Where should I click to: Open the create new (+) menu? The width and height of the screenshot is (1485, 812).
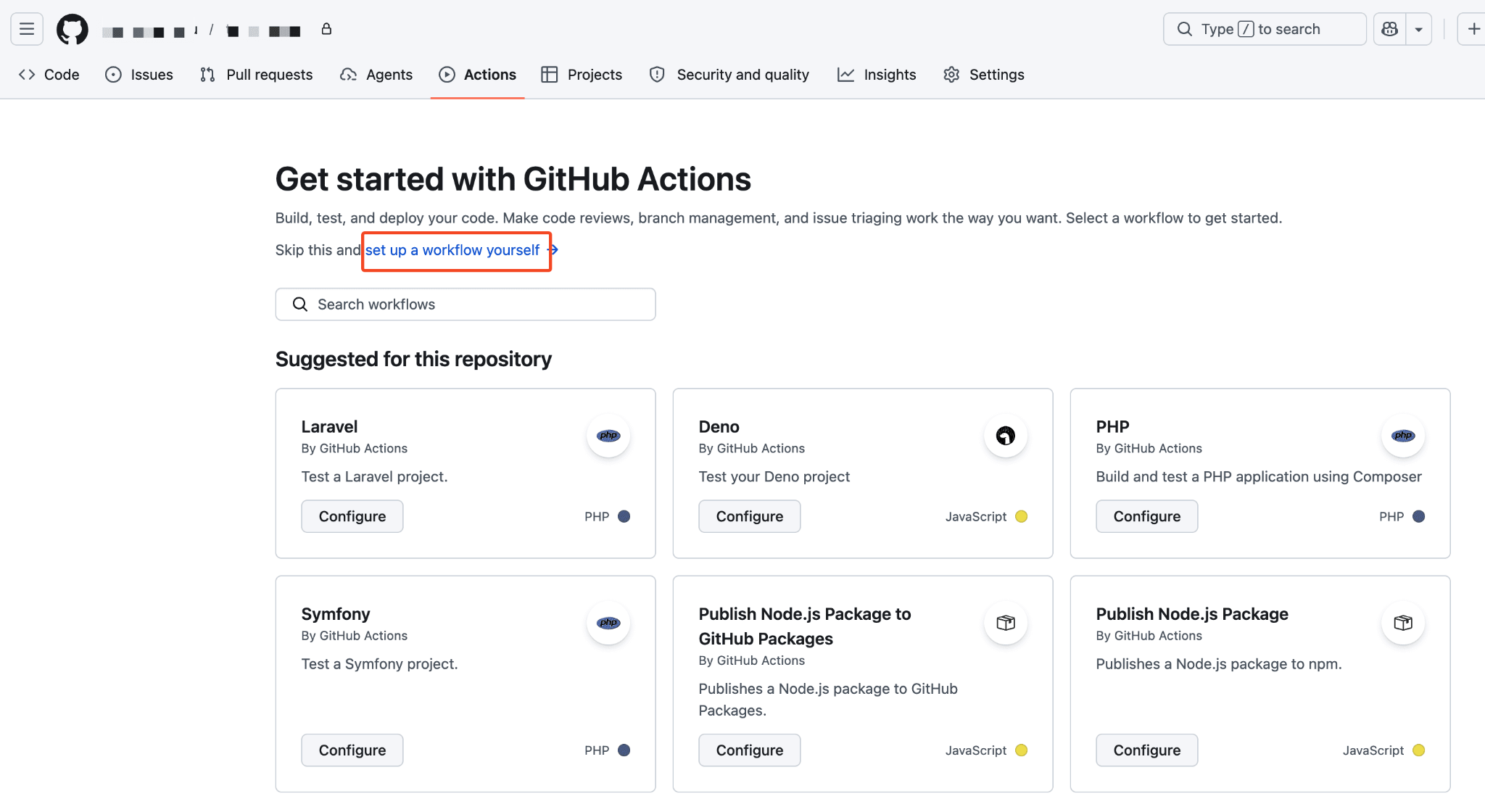1473,29
